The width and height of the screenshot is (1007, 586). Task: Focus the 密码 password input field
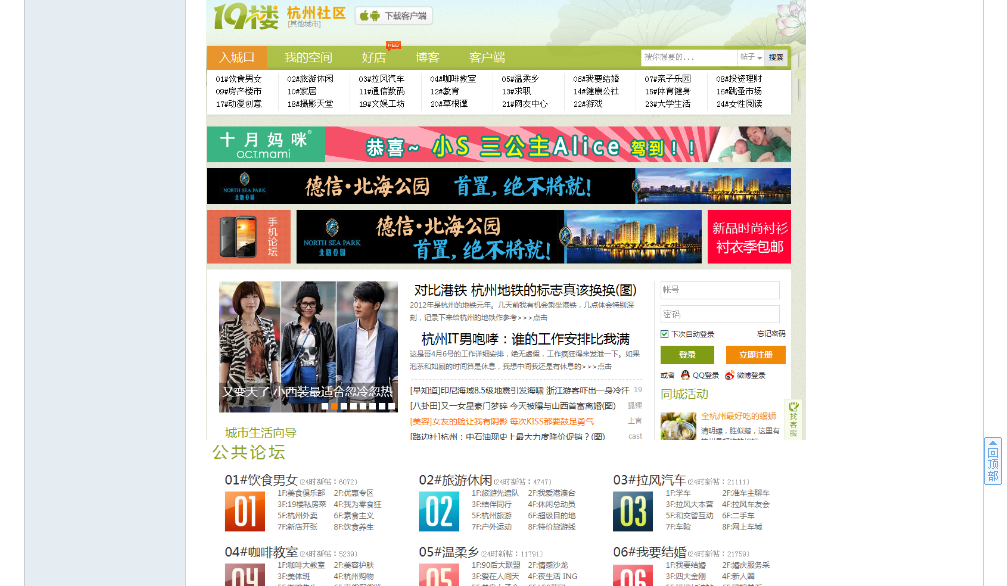pos(720,314)
